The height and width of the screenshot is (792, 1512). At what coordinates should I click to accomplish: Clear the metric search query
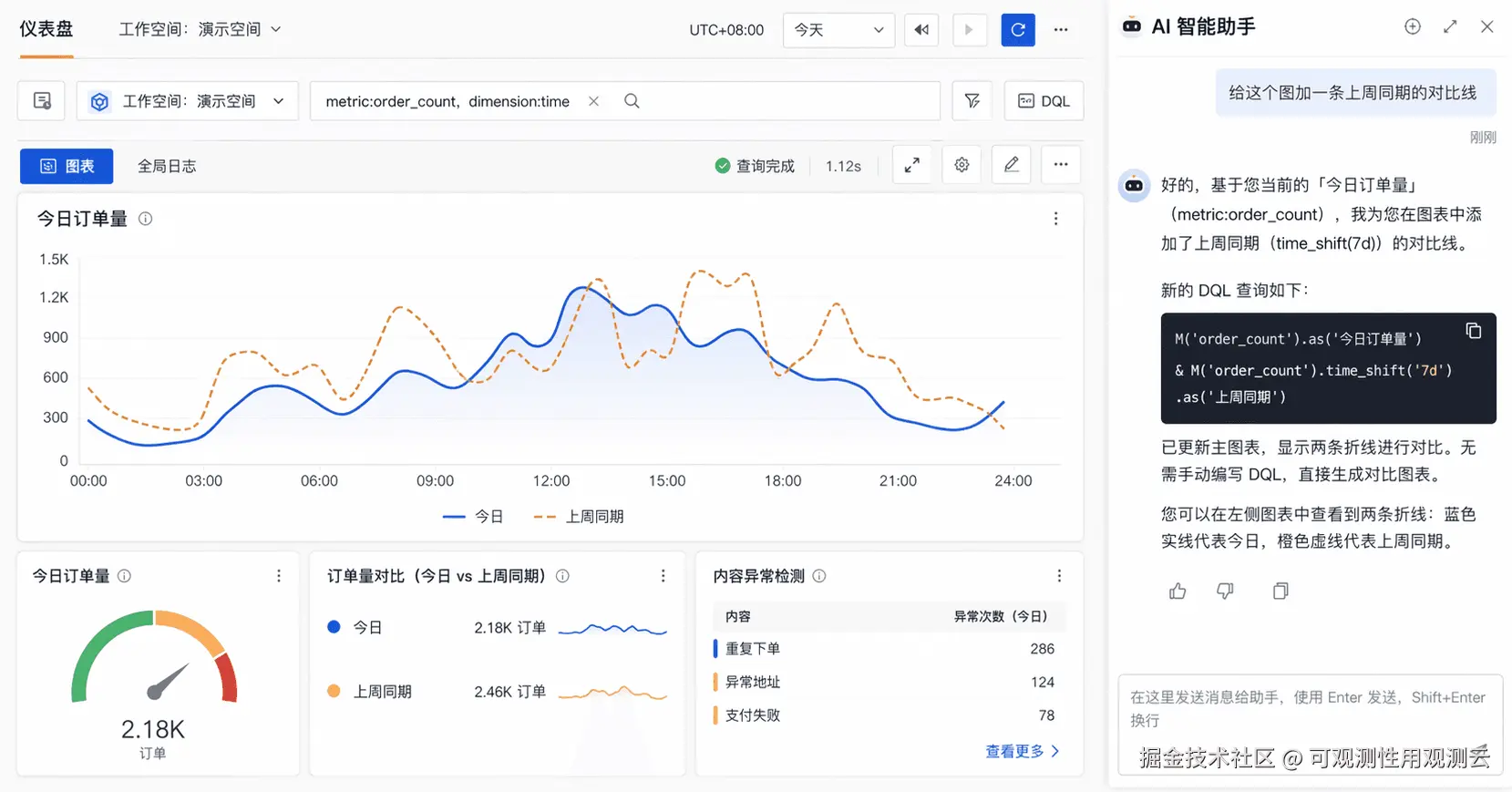[593, 101]
